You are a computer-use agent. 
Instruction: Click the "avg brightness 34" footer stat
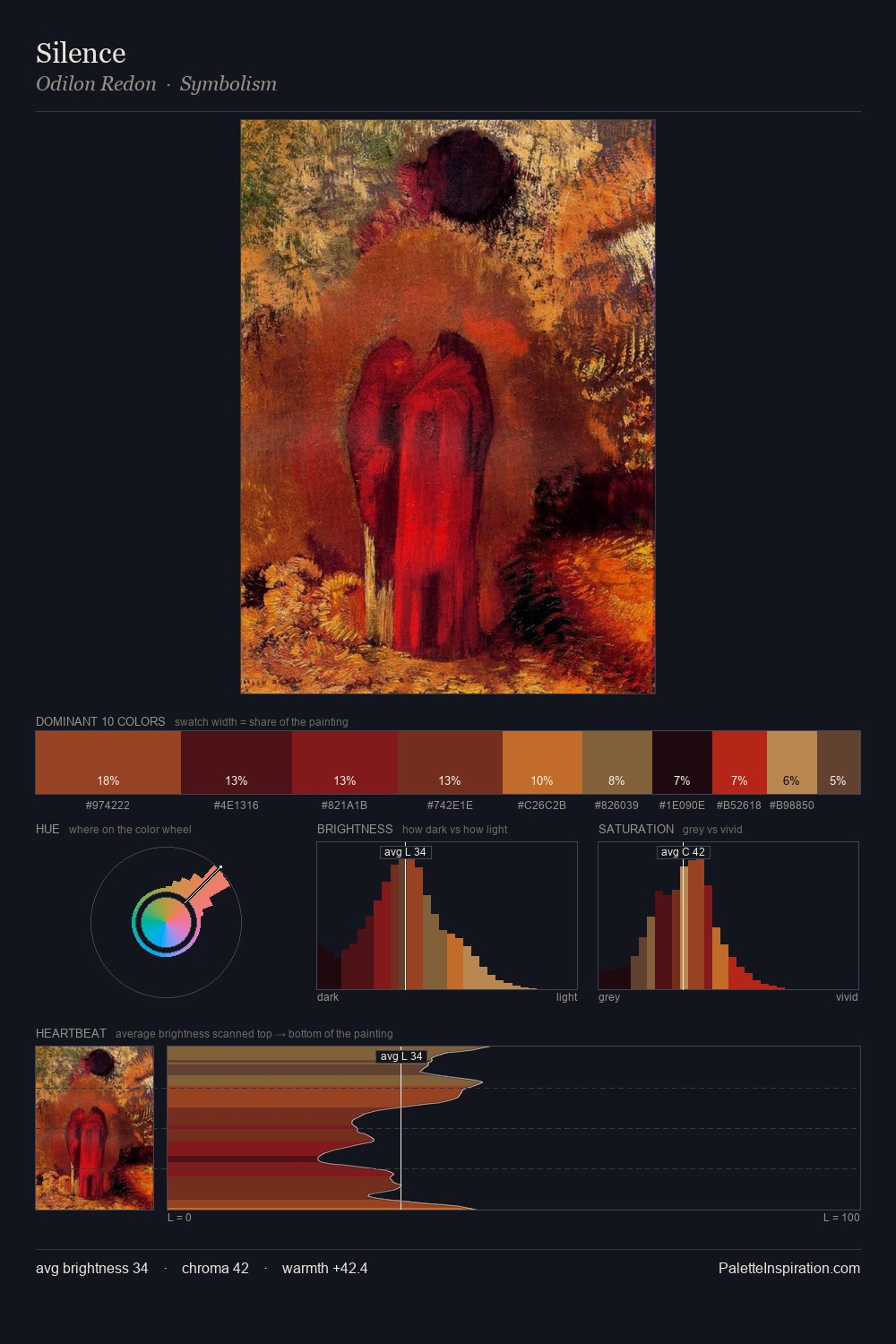coord(92,1269)
